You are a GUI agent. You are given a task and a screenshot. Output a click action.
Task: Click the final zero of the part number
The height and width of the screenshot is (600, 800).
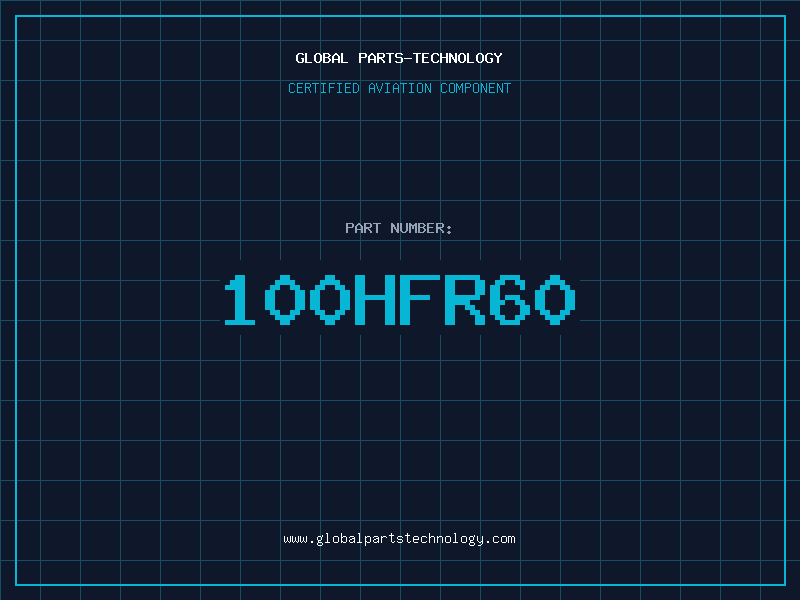(x=557, y=300)
